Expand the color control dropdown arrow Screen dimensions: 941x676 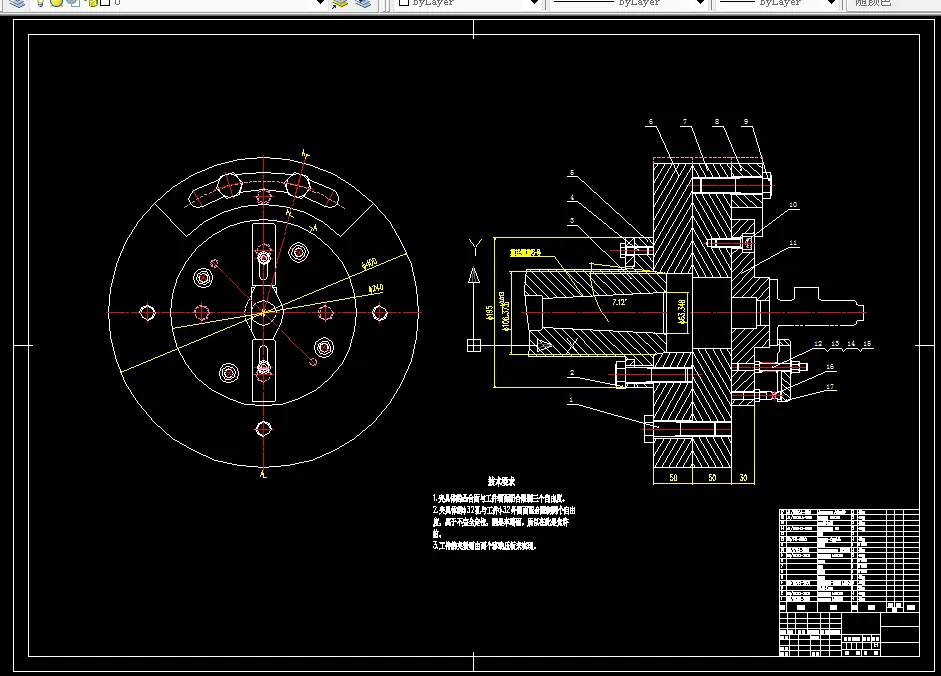tap(535, 3)
